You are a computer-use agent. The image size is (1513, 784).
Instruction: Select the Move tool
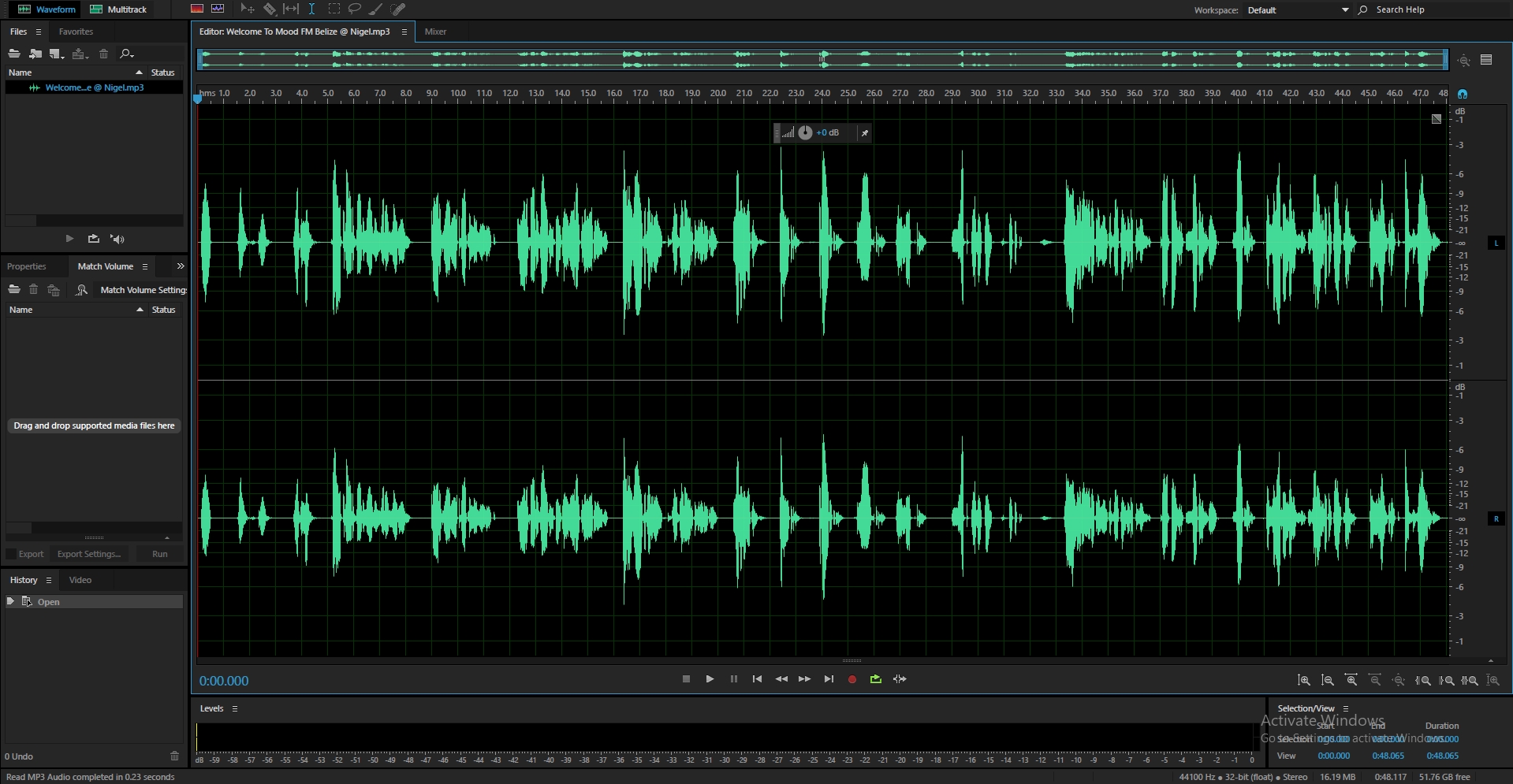point(247,9)
